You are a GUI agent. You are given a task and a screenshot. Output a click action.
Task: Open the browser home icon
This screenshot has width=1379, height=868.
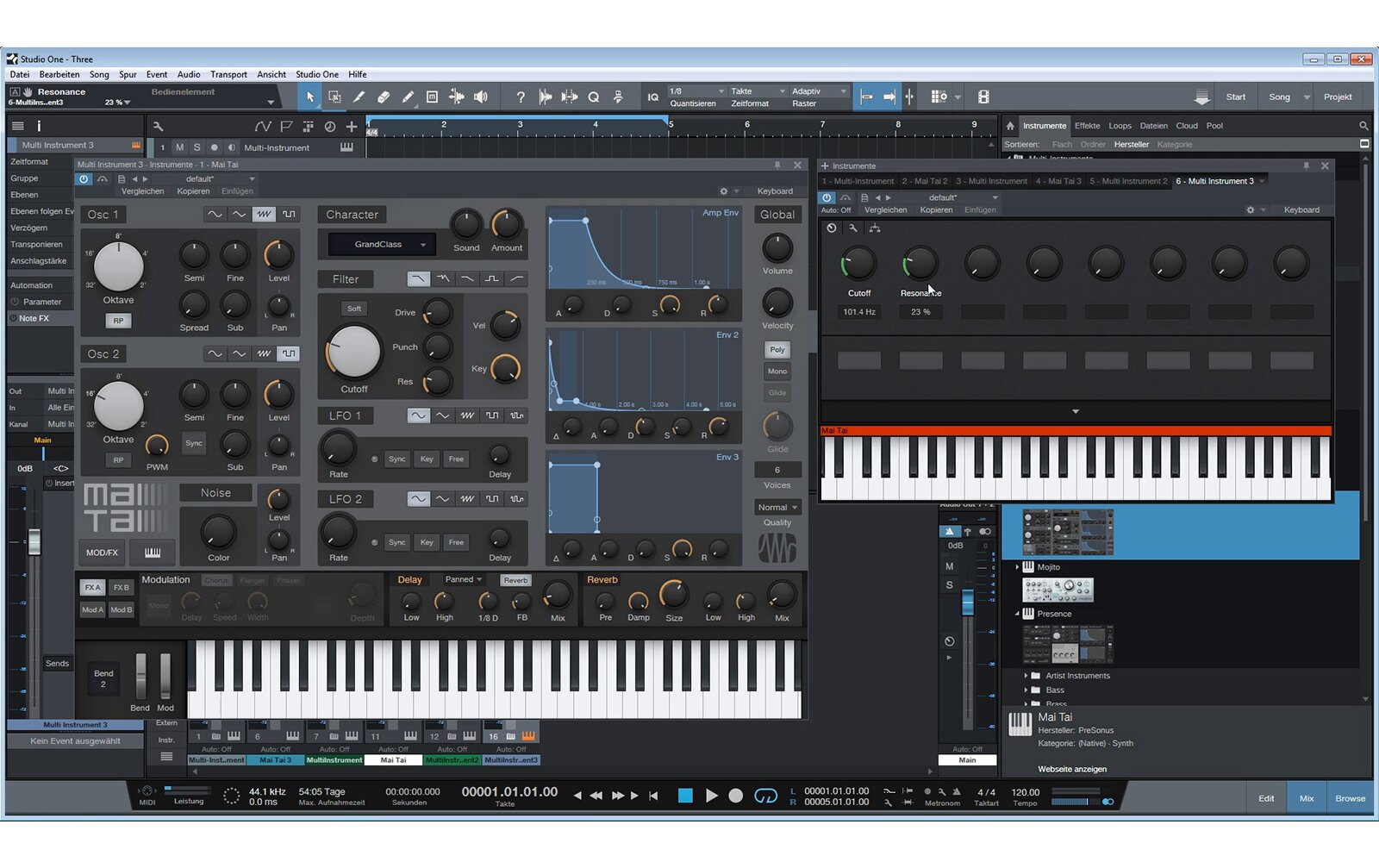coord(1010,126)
